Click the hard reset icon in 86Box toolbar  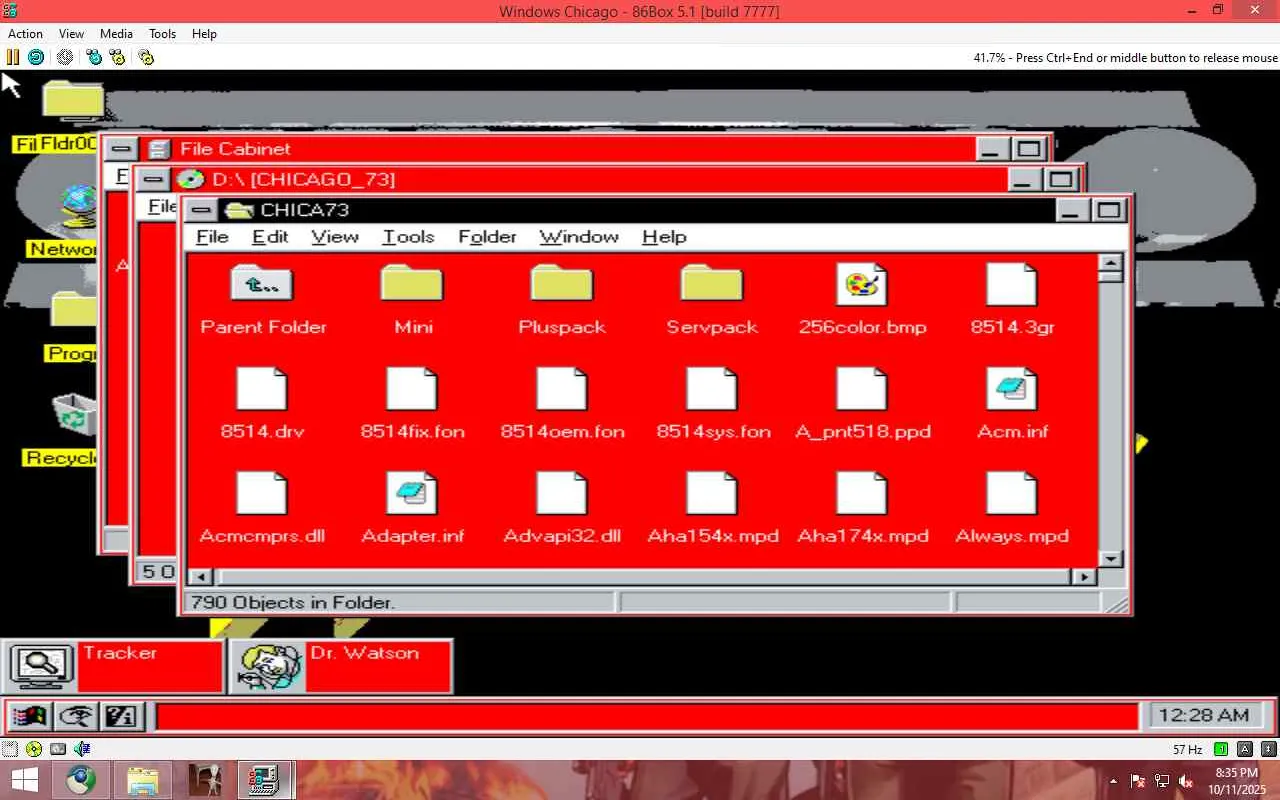point(36,58)
